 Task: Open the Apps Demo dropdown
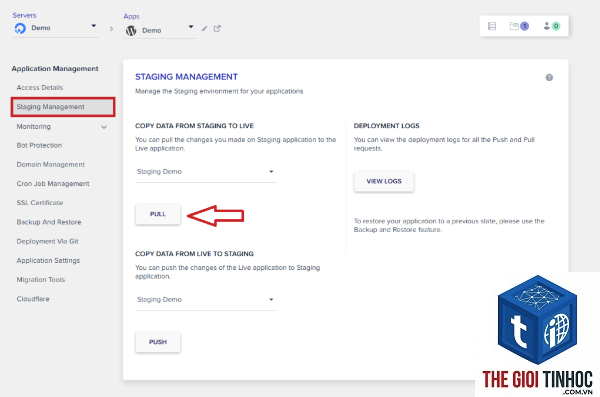point(160,30)
